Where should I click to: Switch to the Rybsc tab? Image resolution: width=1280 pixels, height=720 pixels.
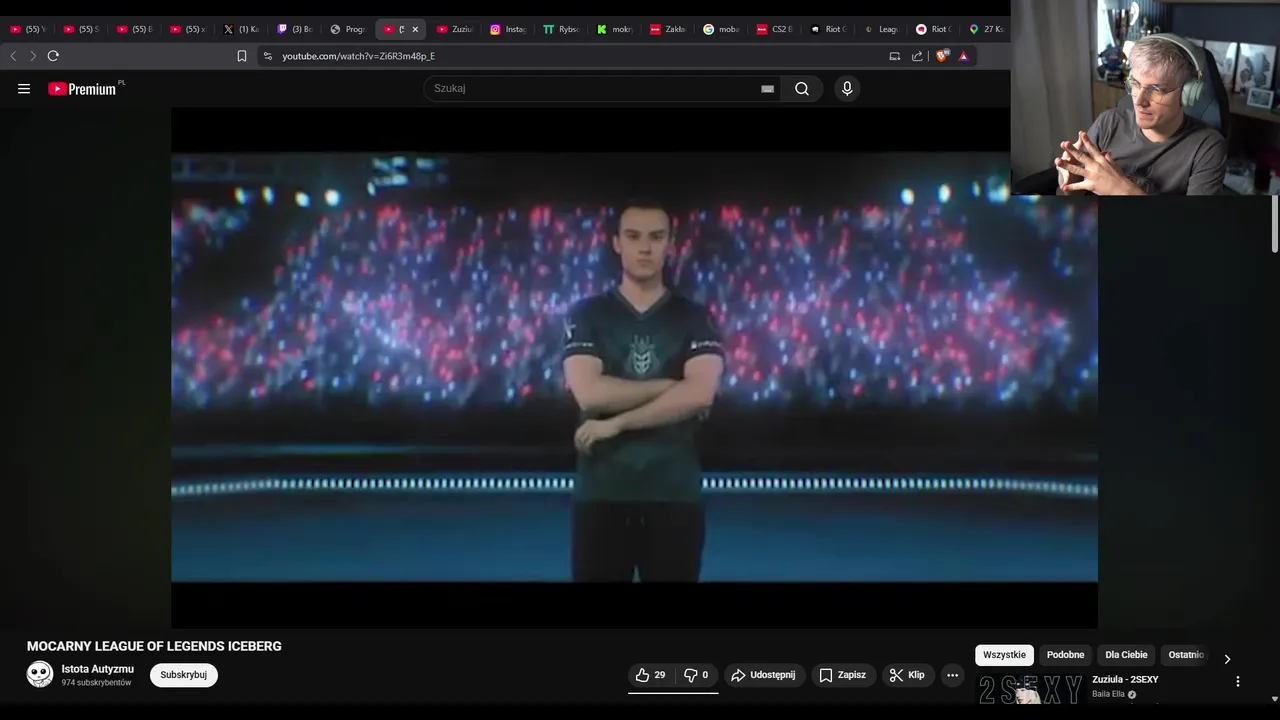point(561,29)
